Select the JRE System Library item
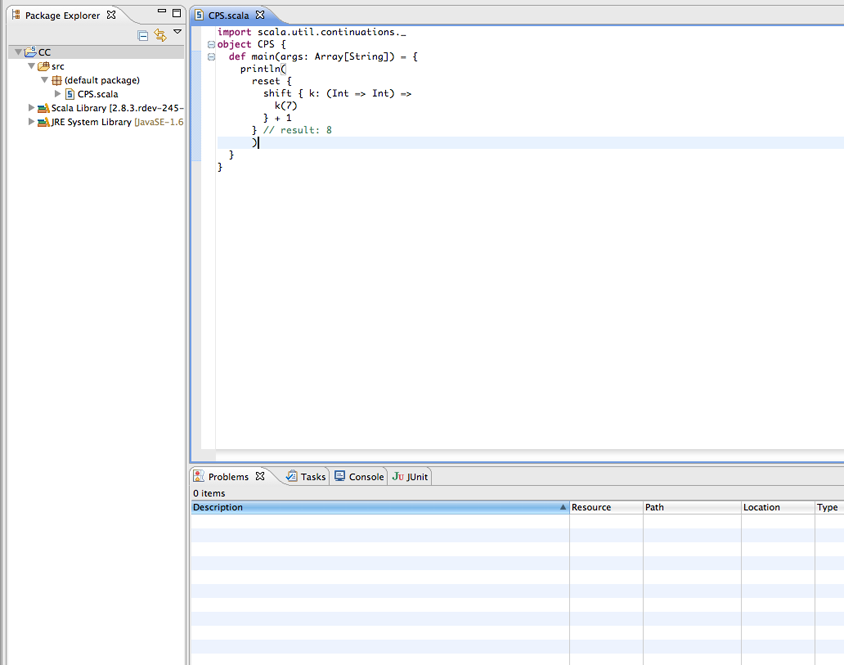Screen dimensions: 844x665 (91, 122)
